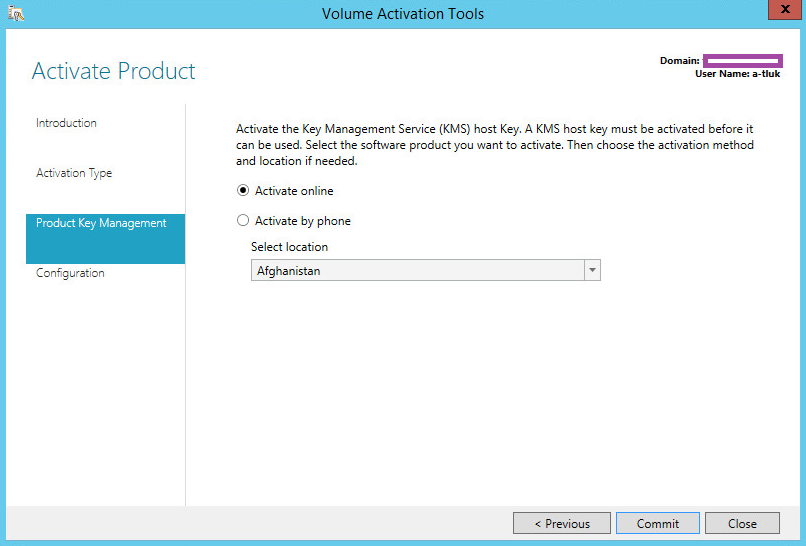Go to the Introduction step

(66, 123)
